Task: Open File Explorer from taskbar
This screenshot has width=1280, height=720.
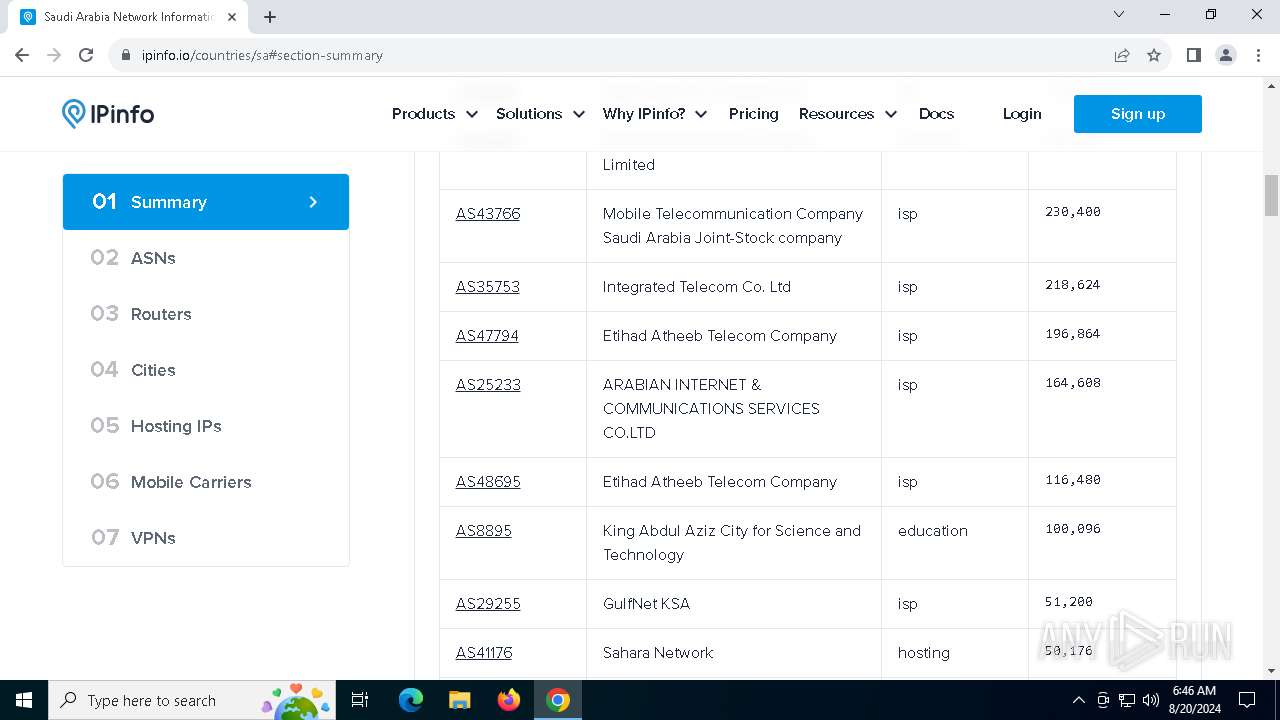Action: tap(459, 700)
